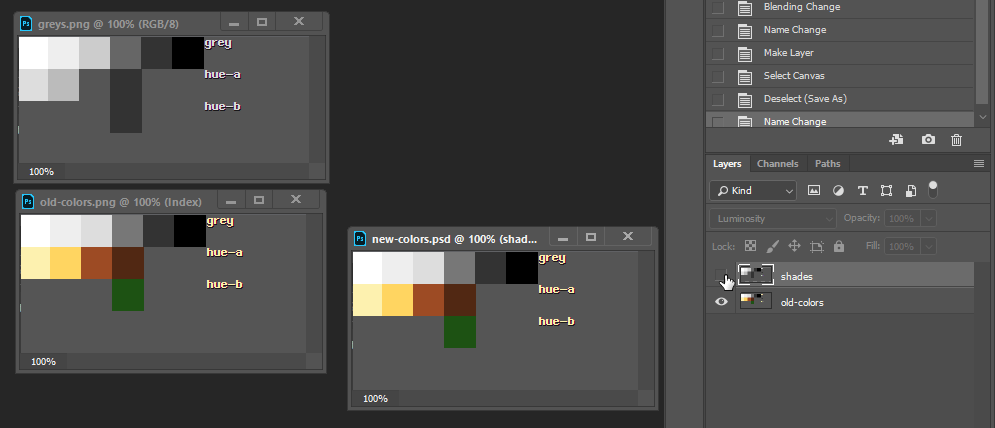Viewport: 995px width, 428px height.
Task: Filter layers by smart objects icon
Action: 910,190
